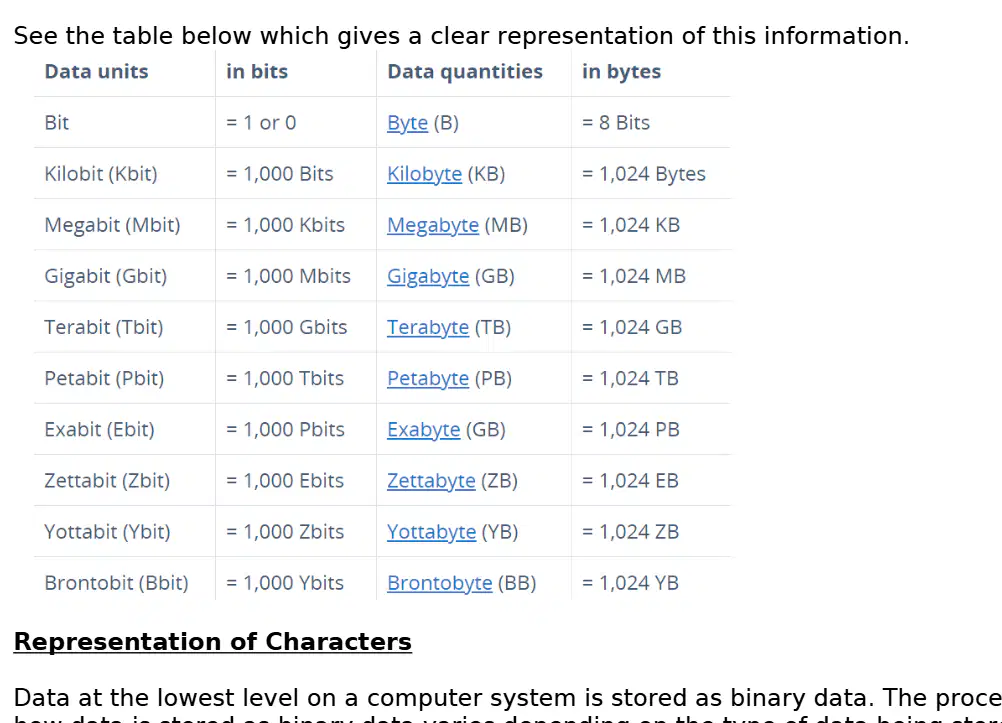Click the Exabyte hyperlink
This screenshot has height=723, width=1002.
coord(424,430)
